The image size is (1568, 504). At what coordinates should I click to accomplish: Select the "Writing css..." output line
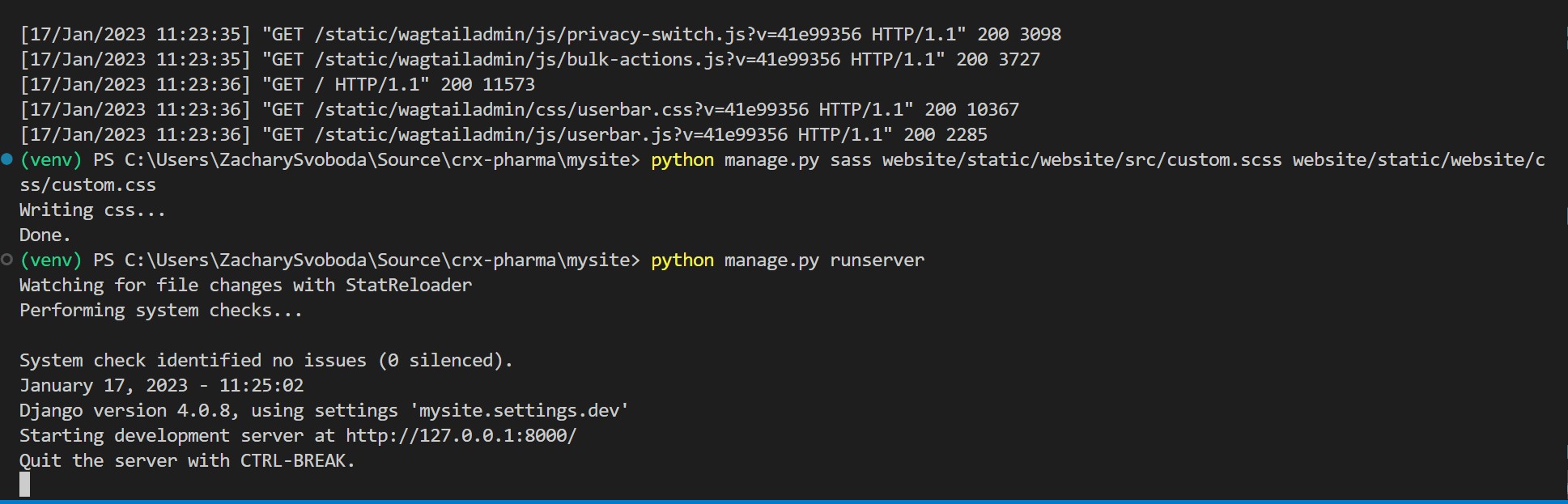[92, 210]
